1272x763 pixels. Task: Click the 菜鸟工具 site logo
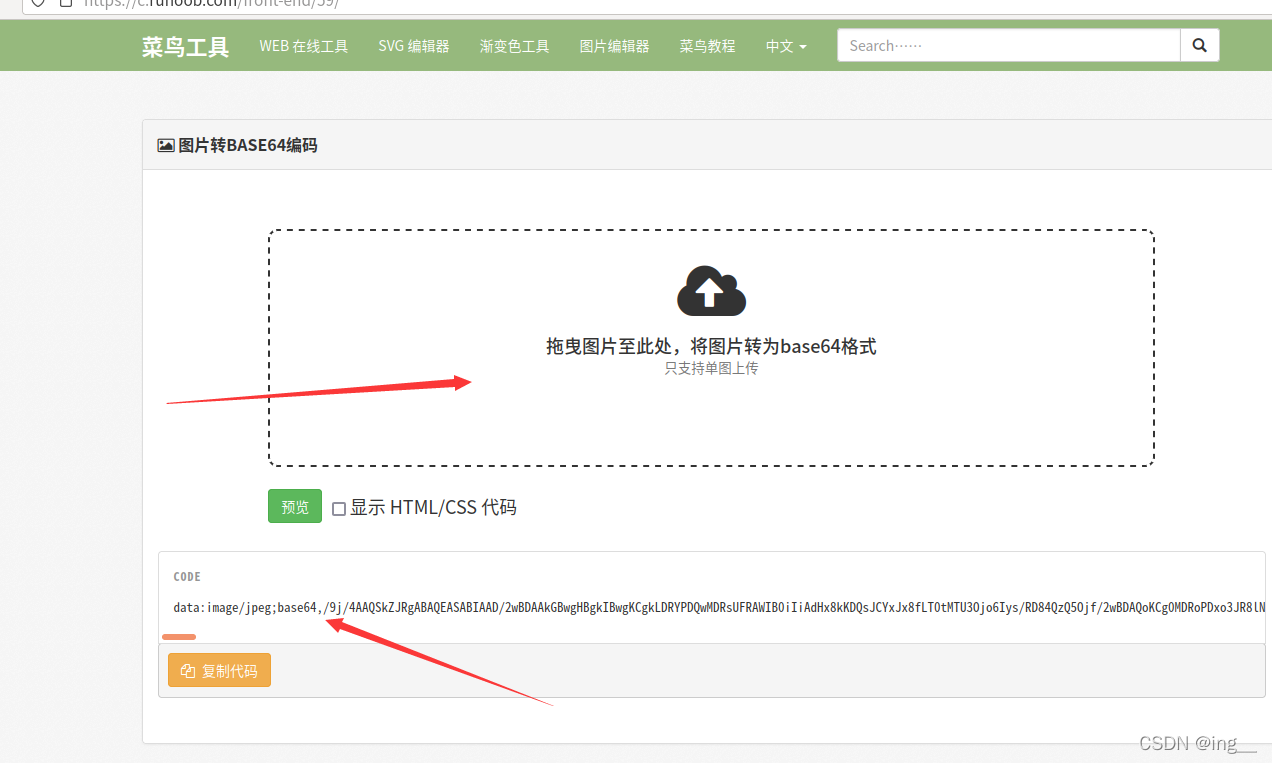click(185, 46)
